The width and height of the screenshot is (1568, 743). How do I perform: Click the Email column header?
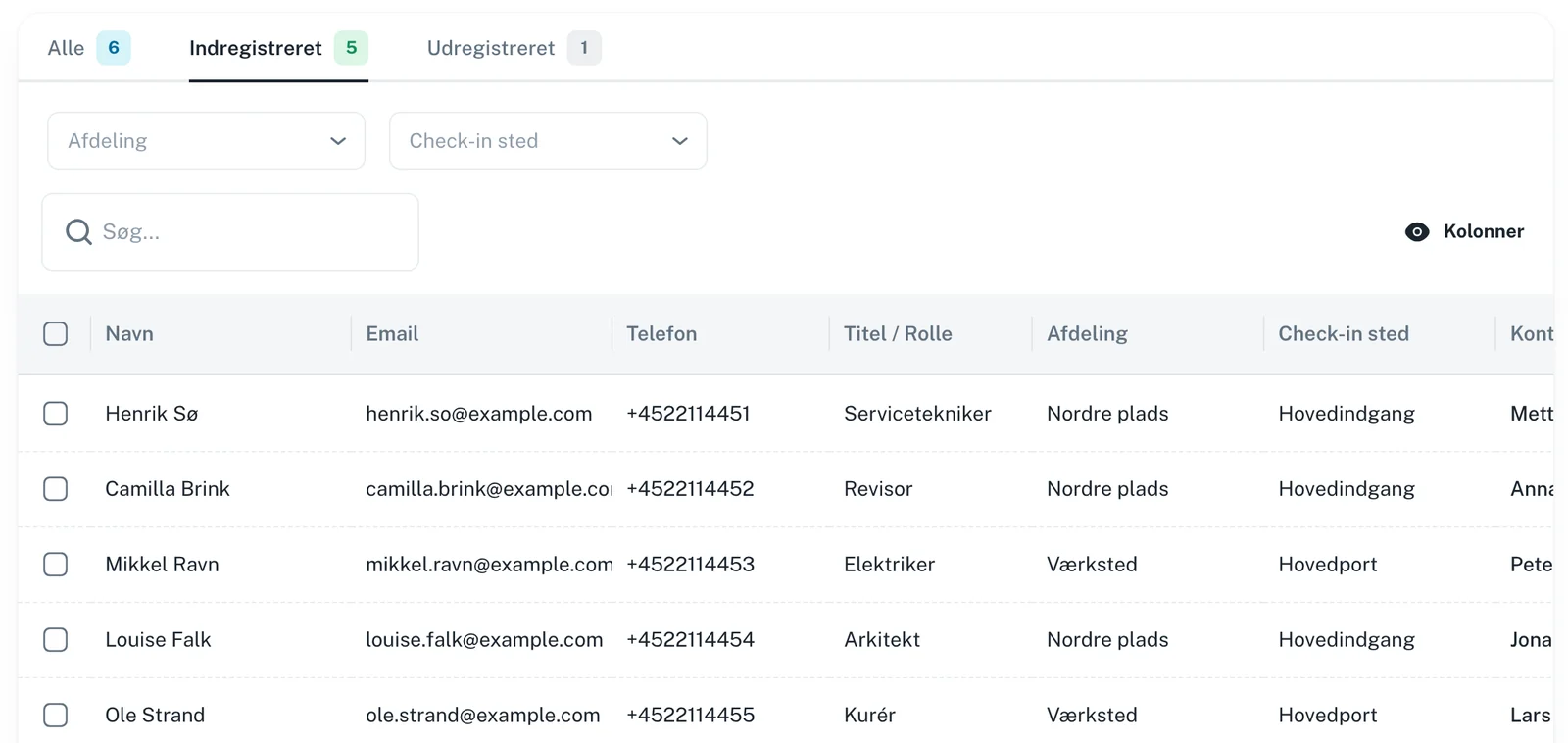coord(392,334)
